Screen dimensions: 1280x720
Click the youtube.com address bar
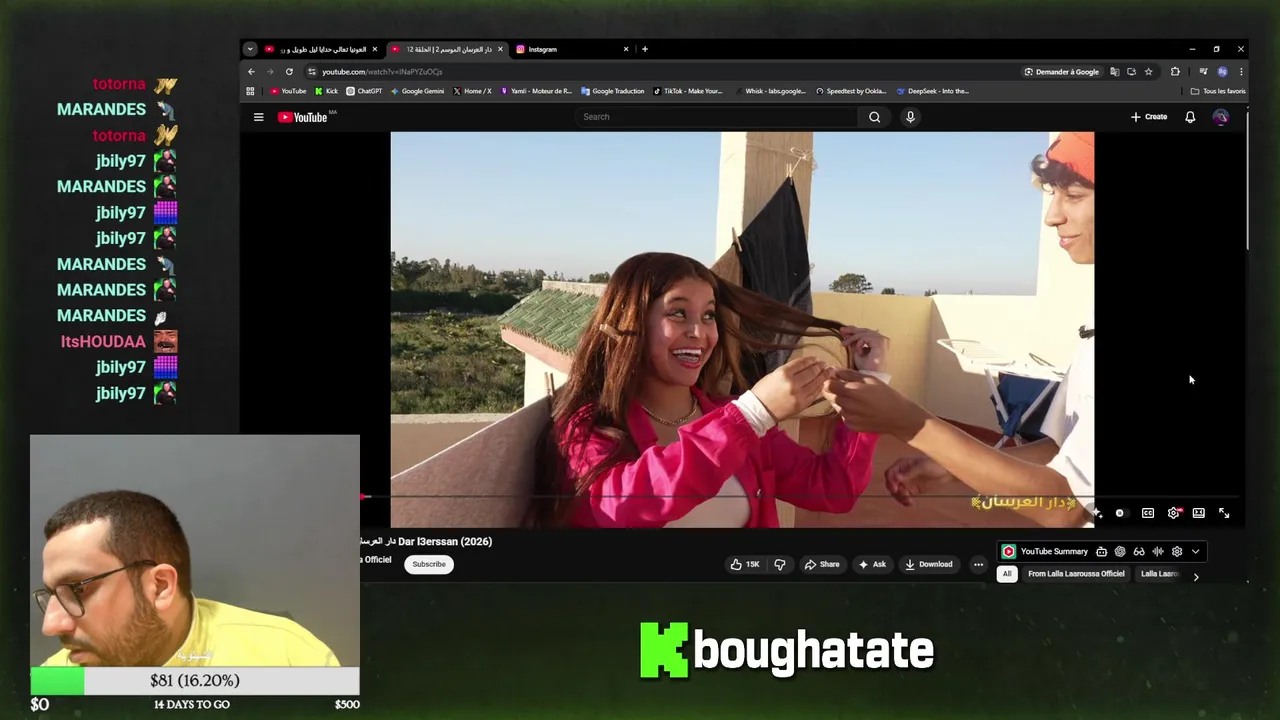pyautogui.click(x=660, y=72)
